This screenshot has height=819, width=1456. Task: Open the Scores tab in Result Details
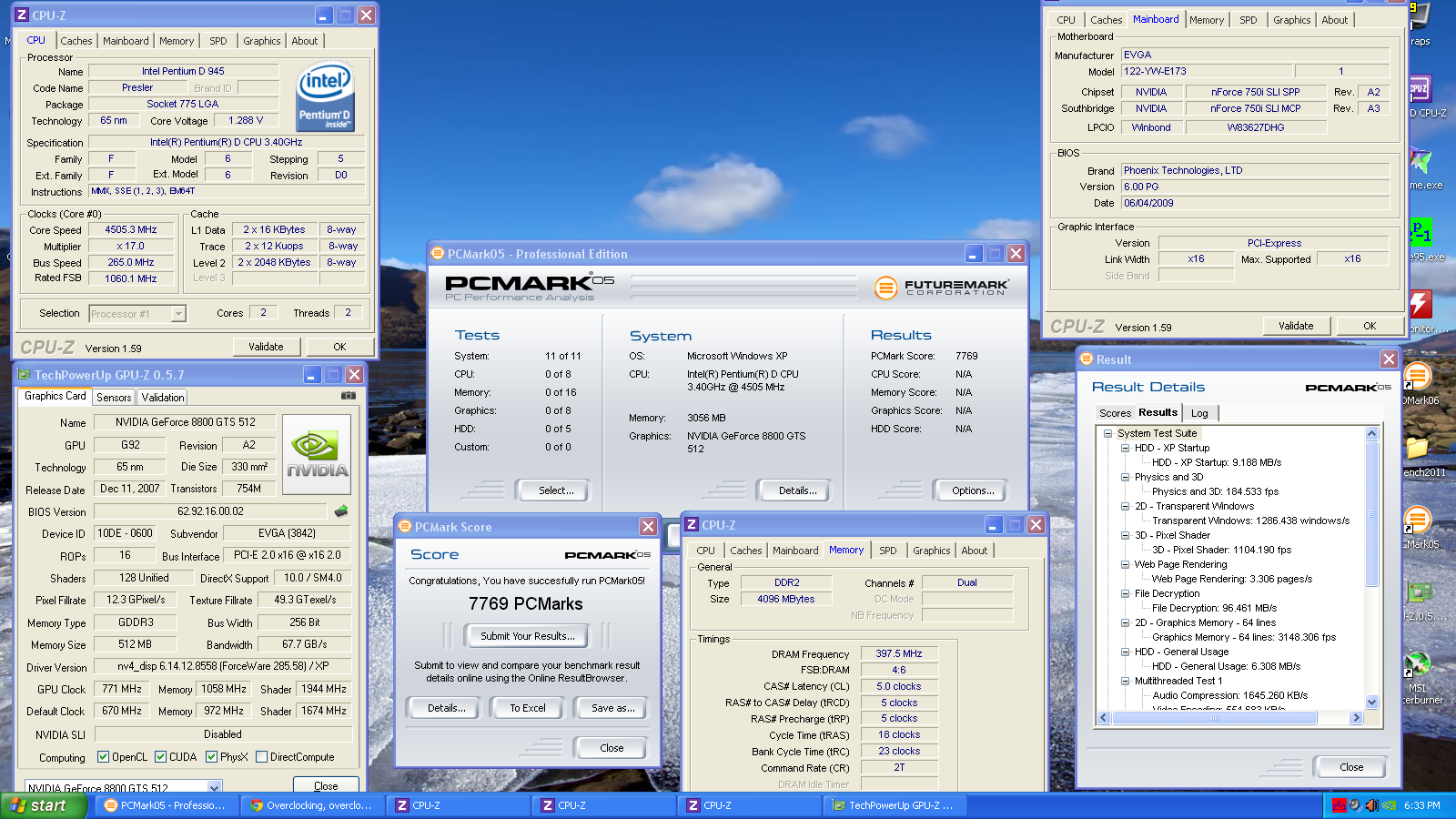(1115, 413)
